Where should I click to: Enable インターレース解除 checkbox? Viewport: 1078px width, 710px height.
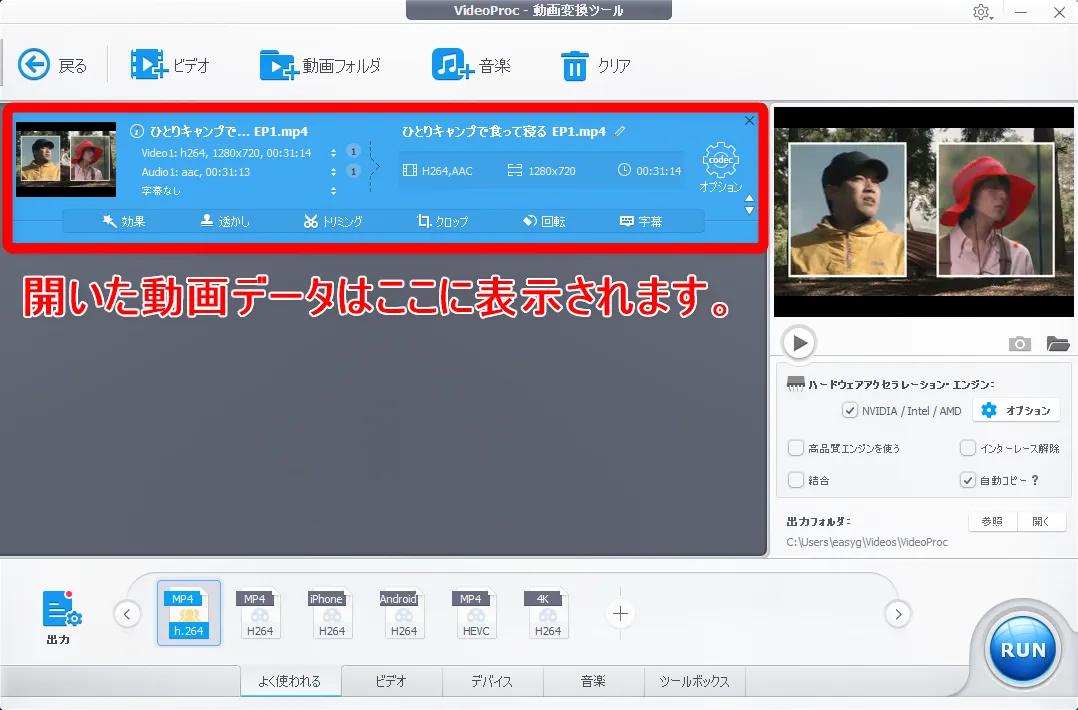967,448
